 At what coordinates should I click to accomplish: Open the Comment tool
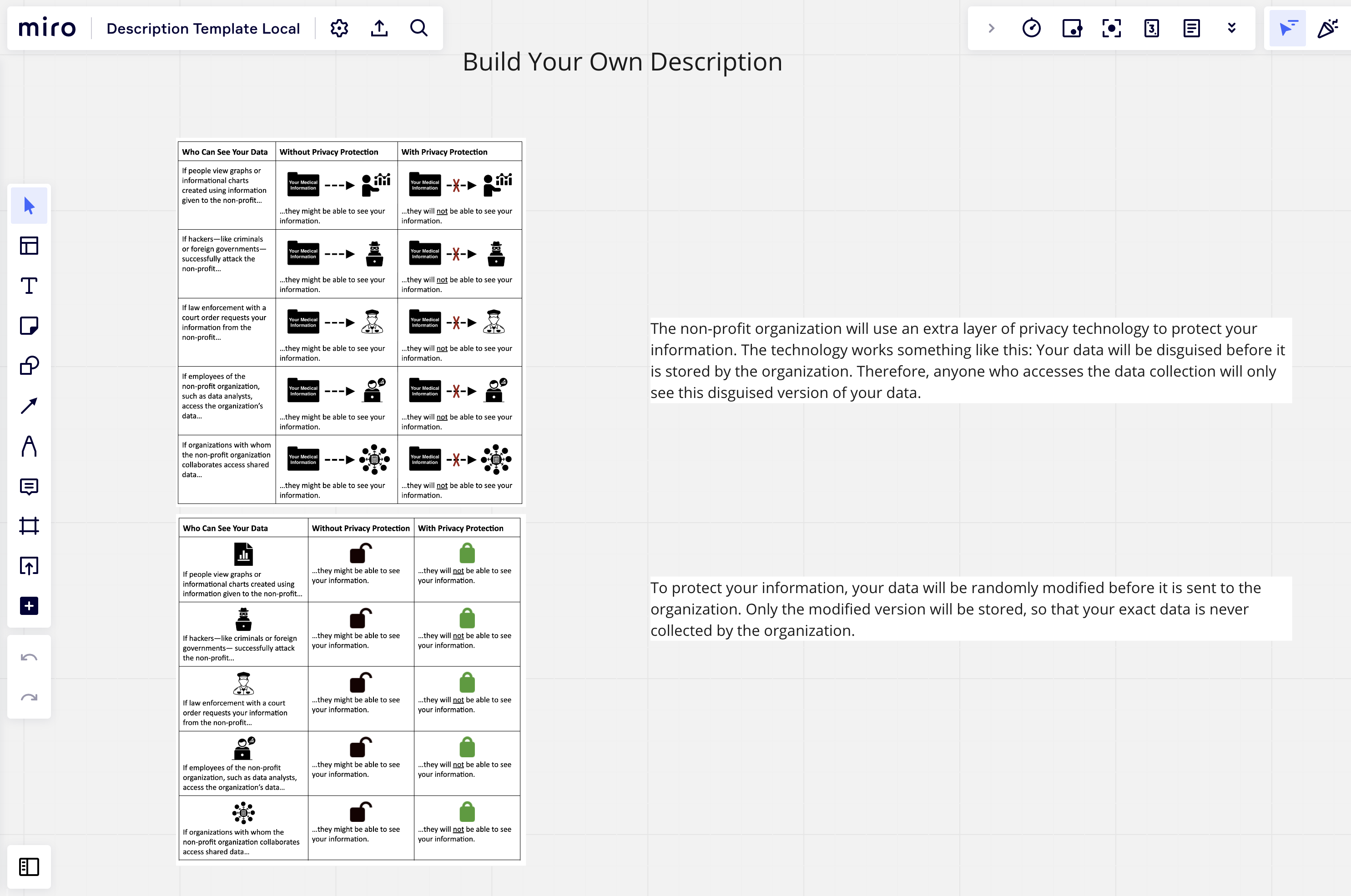tap(29, 486)
